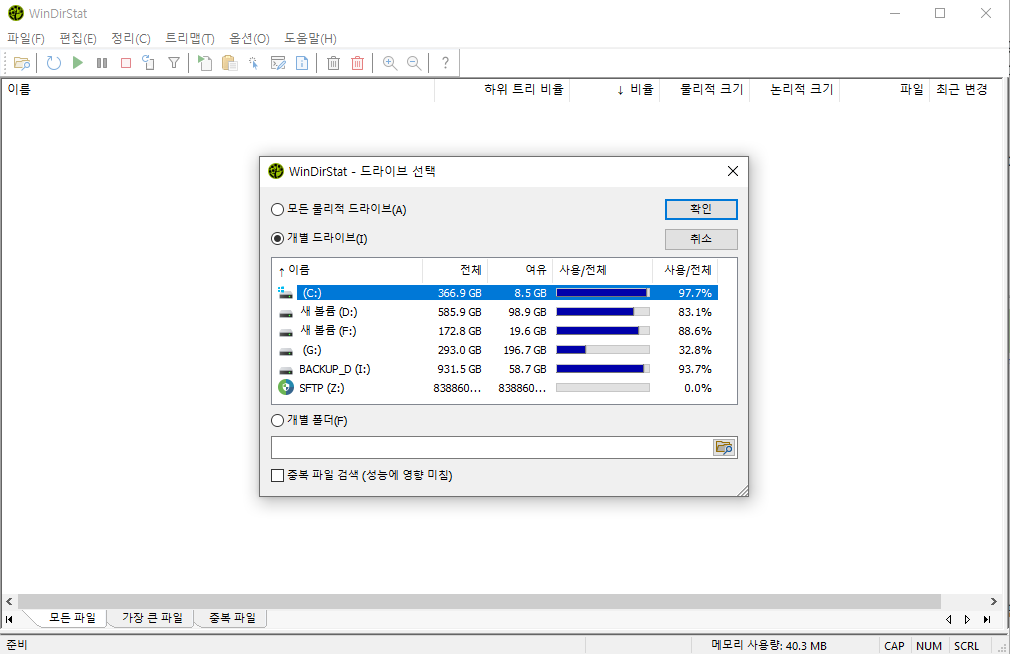Image resolution: width=1010 pixels, height=654 pixels.
Task: Click the Zoom out magnifier icon
Action: point(414,63)
